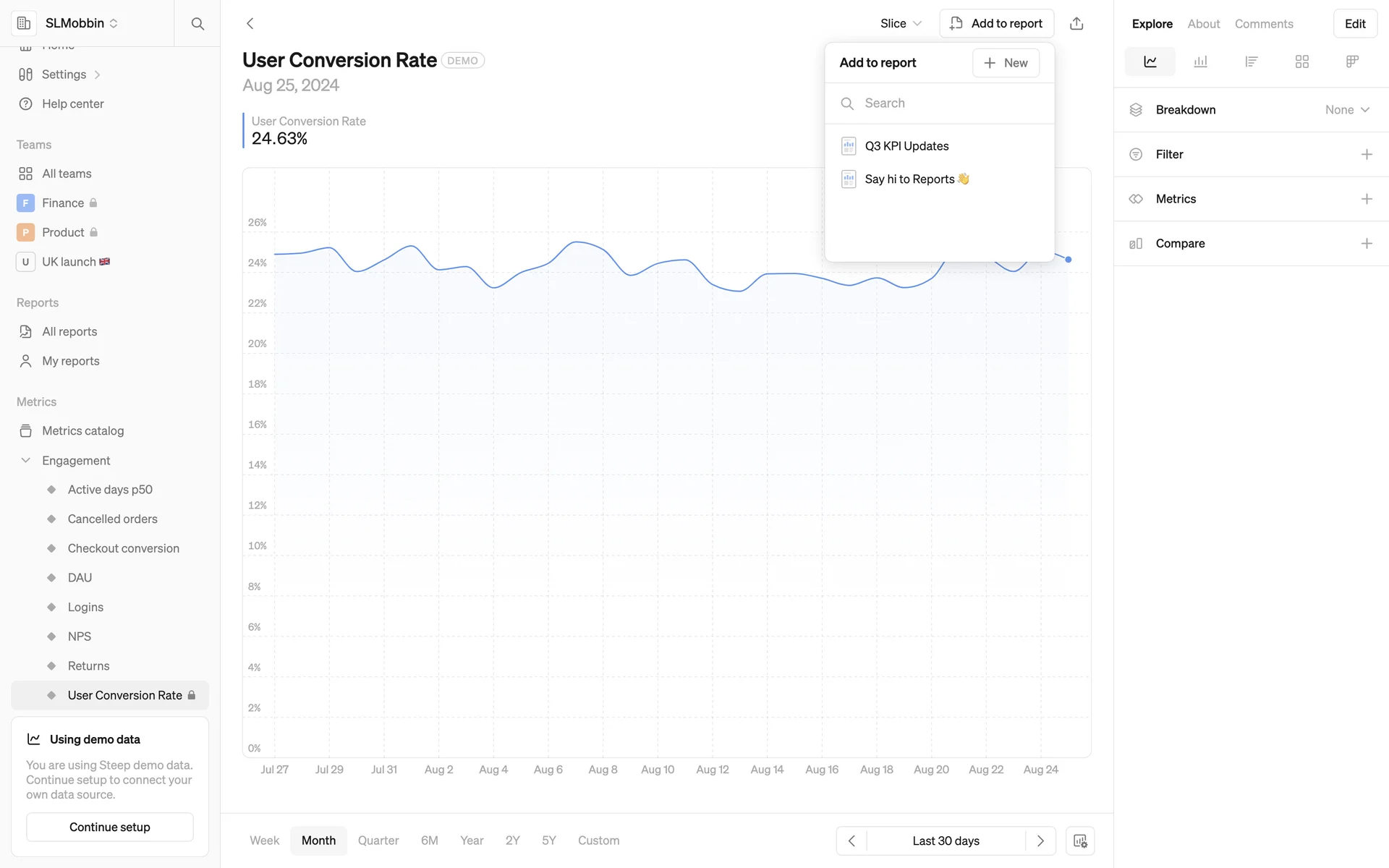1389x868 pixels.
Task: Open the Slice dropdown
Action: [x=900, y=23]
